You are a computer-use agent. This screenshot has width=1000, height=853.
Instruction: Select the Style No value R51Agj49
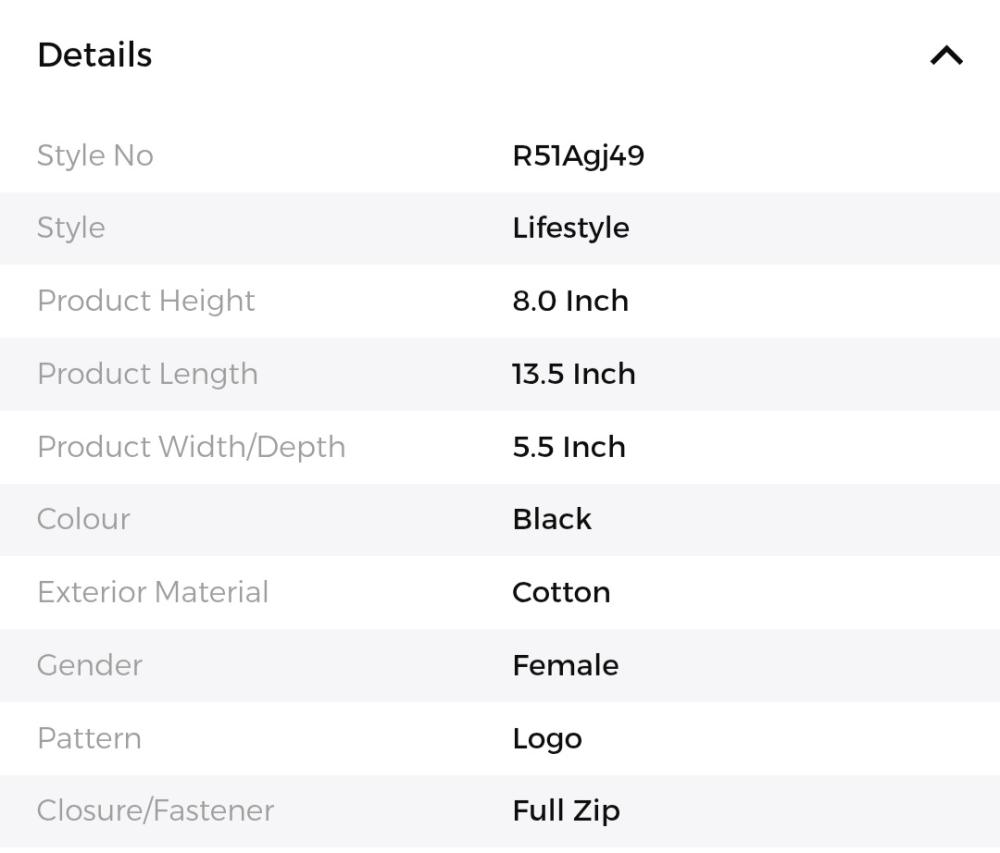(x=578, y=156)
